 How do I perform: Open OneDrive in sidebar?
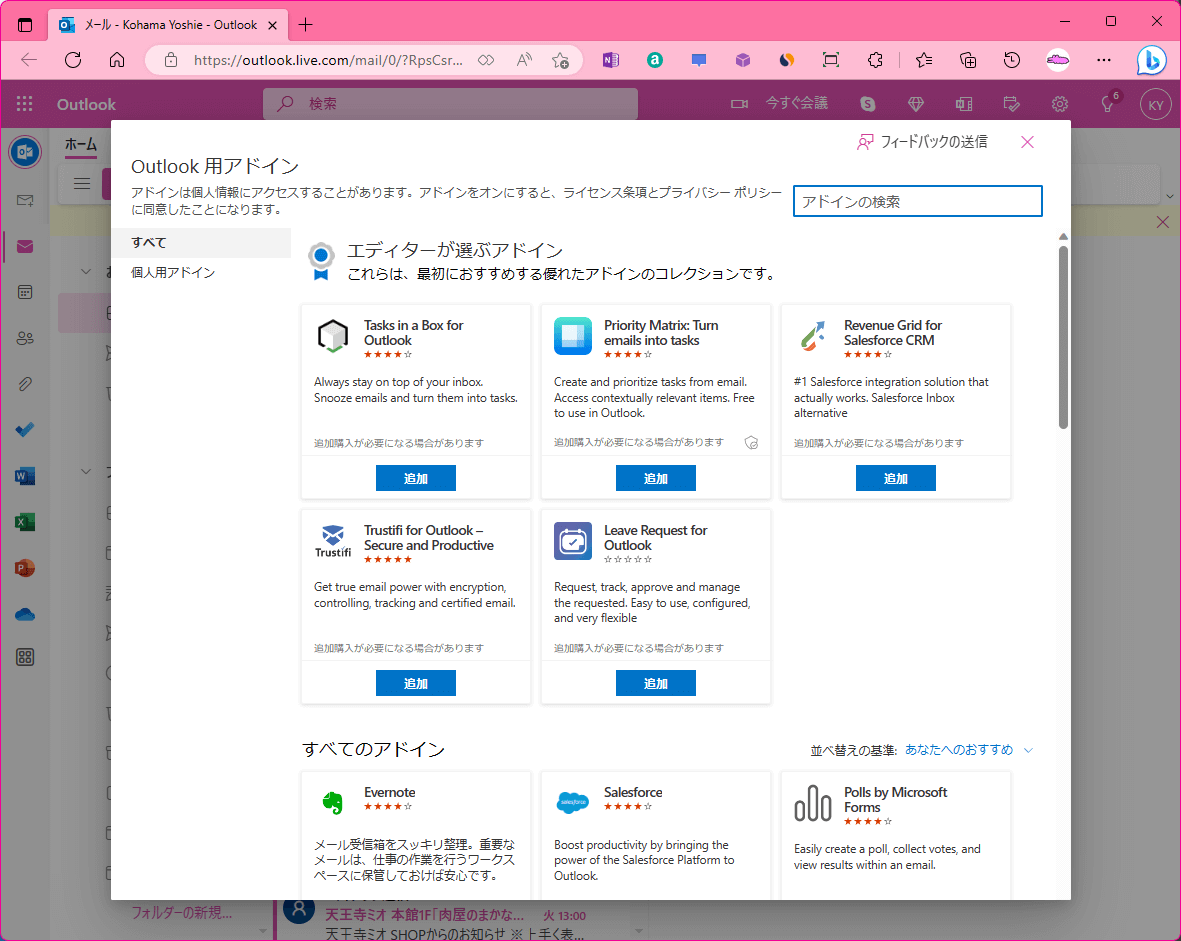tap(25, 614)
